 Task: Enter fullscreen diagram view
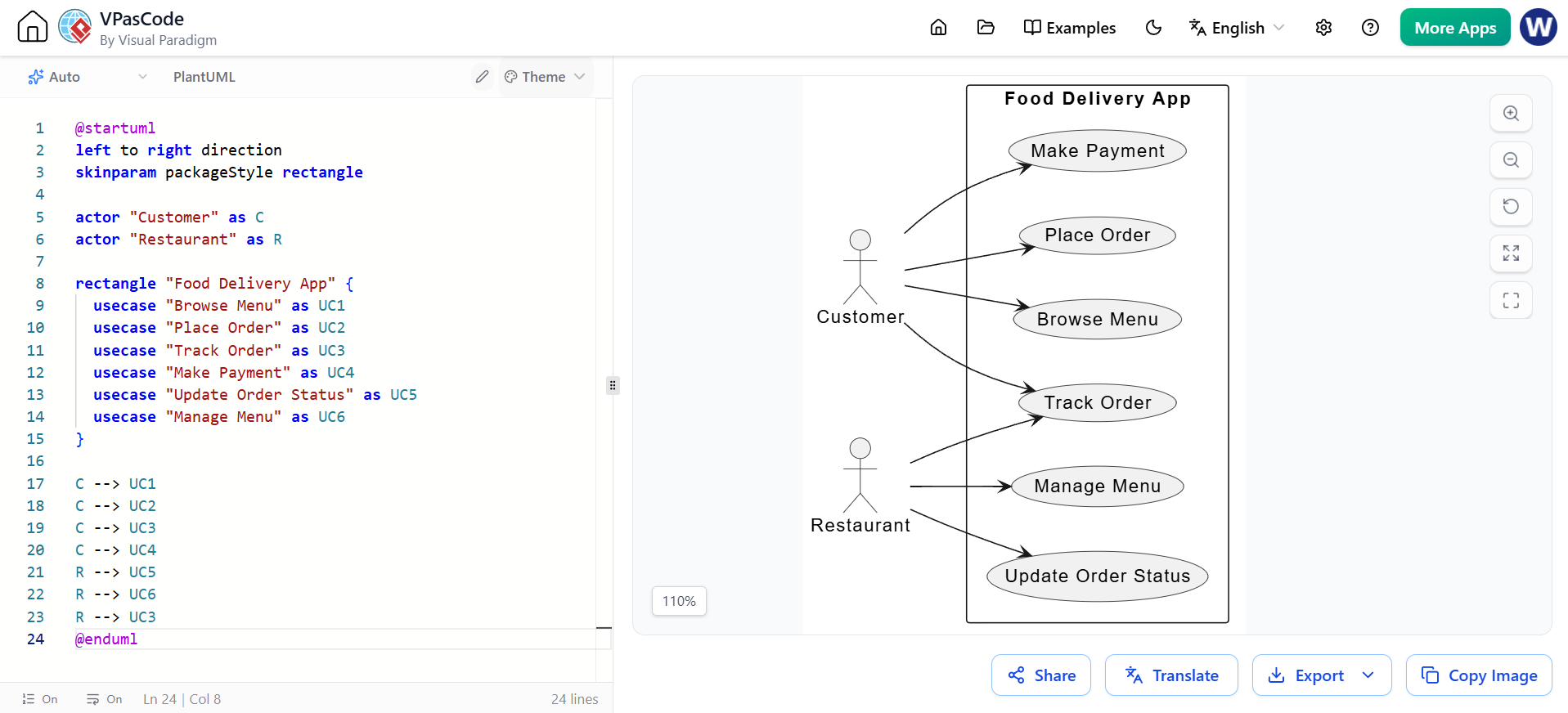tap(1511, 300)
